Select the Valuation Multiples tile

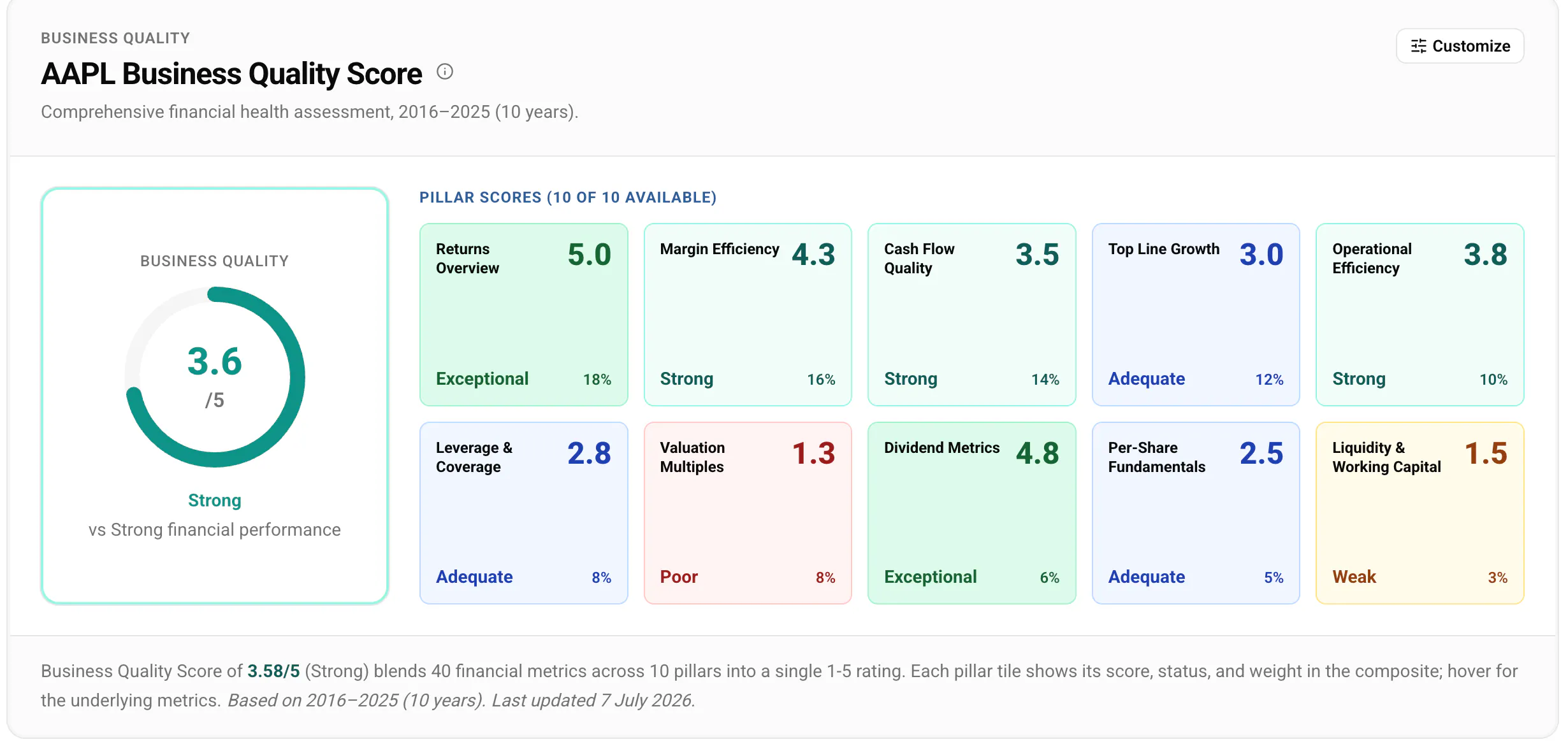(748, 513)
